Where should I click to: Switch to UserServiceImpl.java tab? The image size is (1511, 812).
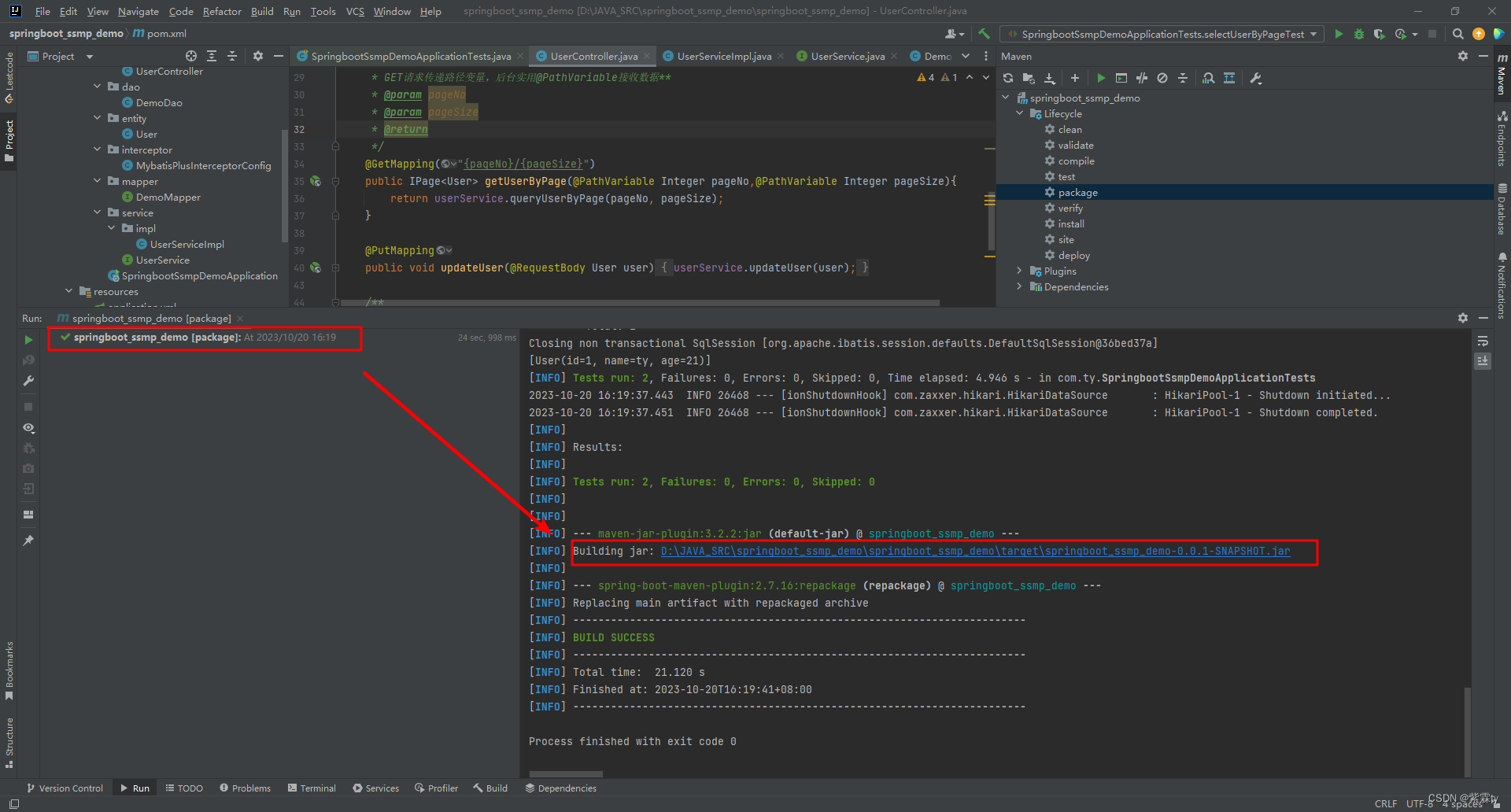(x=723, y=56)
